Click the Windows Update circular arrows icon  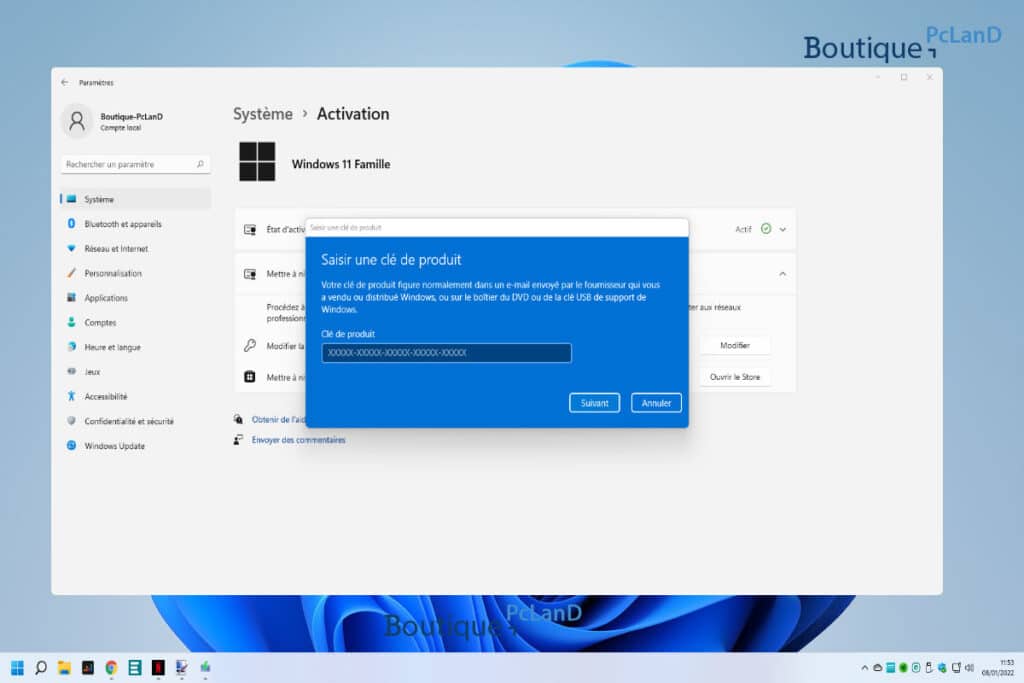tap(71, 445)
